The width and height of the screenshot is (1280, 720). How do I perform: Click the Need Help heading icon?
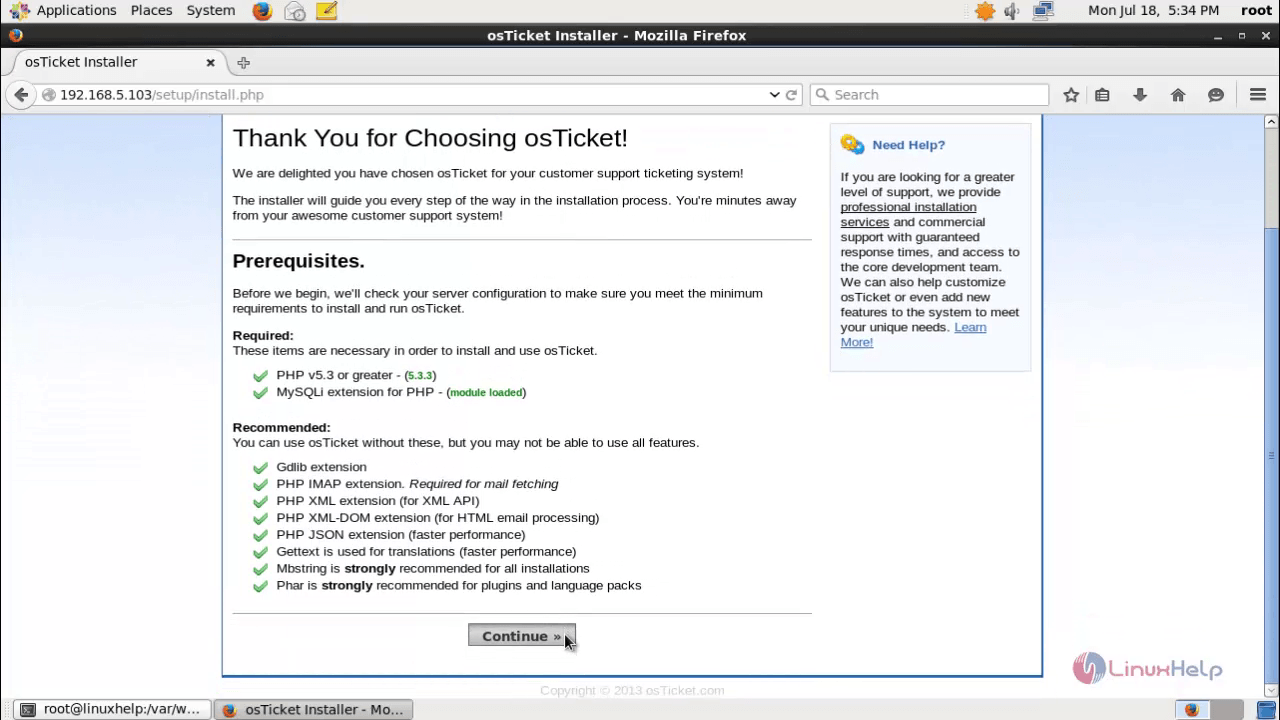(x=852, y=145)
